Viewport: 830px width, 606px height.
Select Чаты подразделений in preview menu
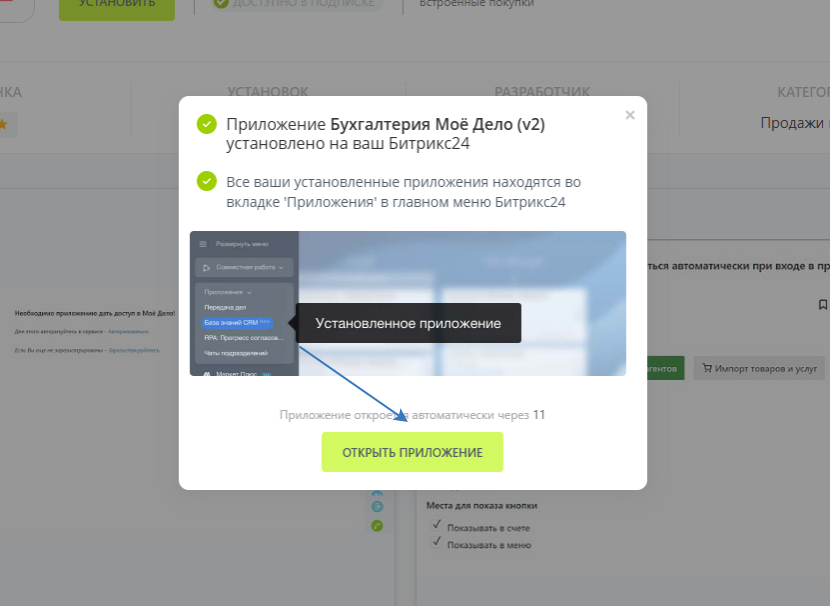pyautogui.click(x=236, y=353)
